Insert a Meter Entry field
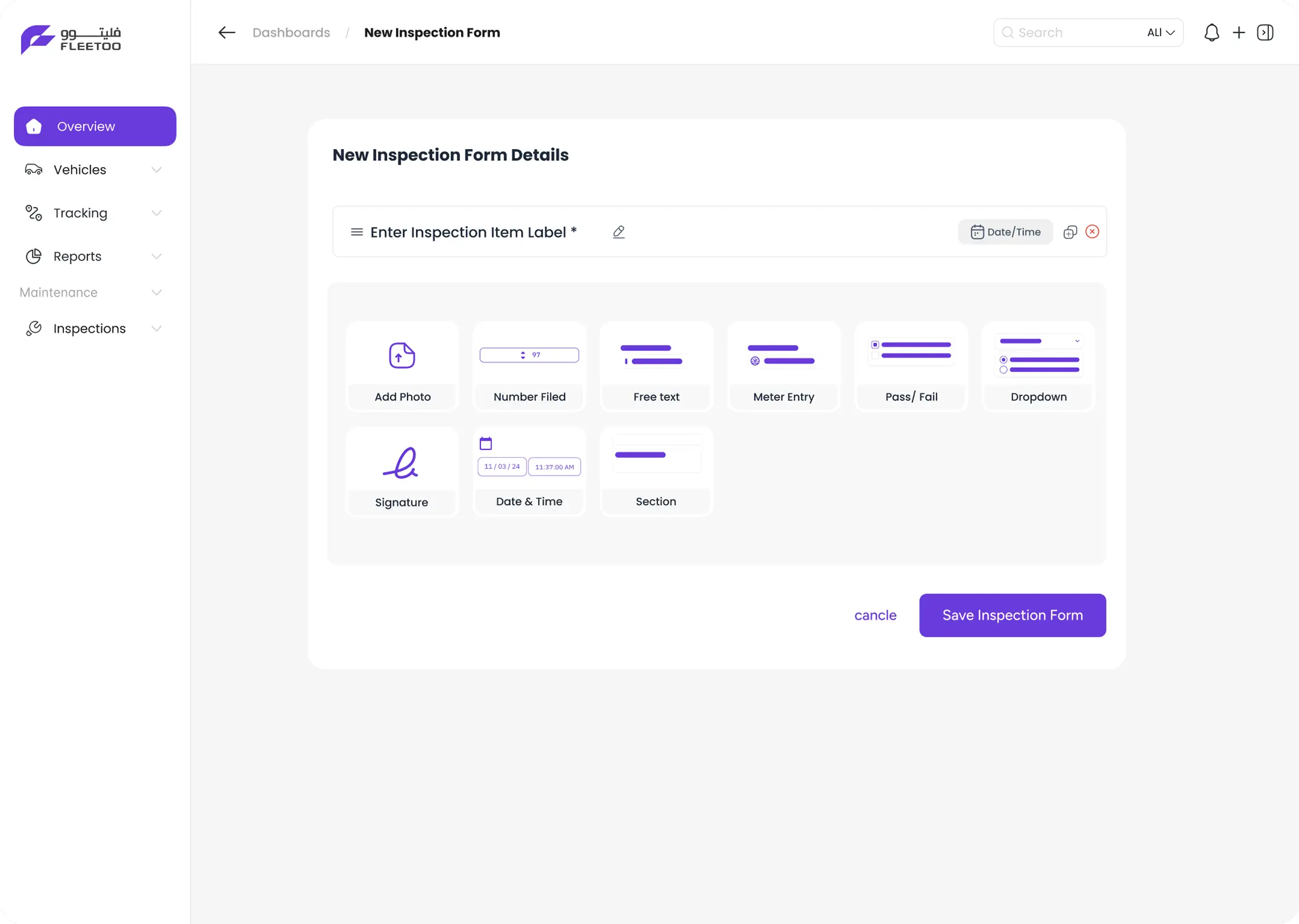1299x924 pixels. (783, 367)
